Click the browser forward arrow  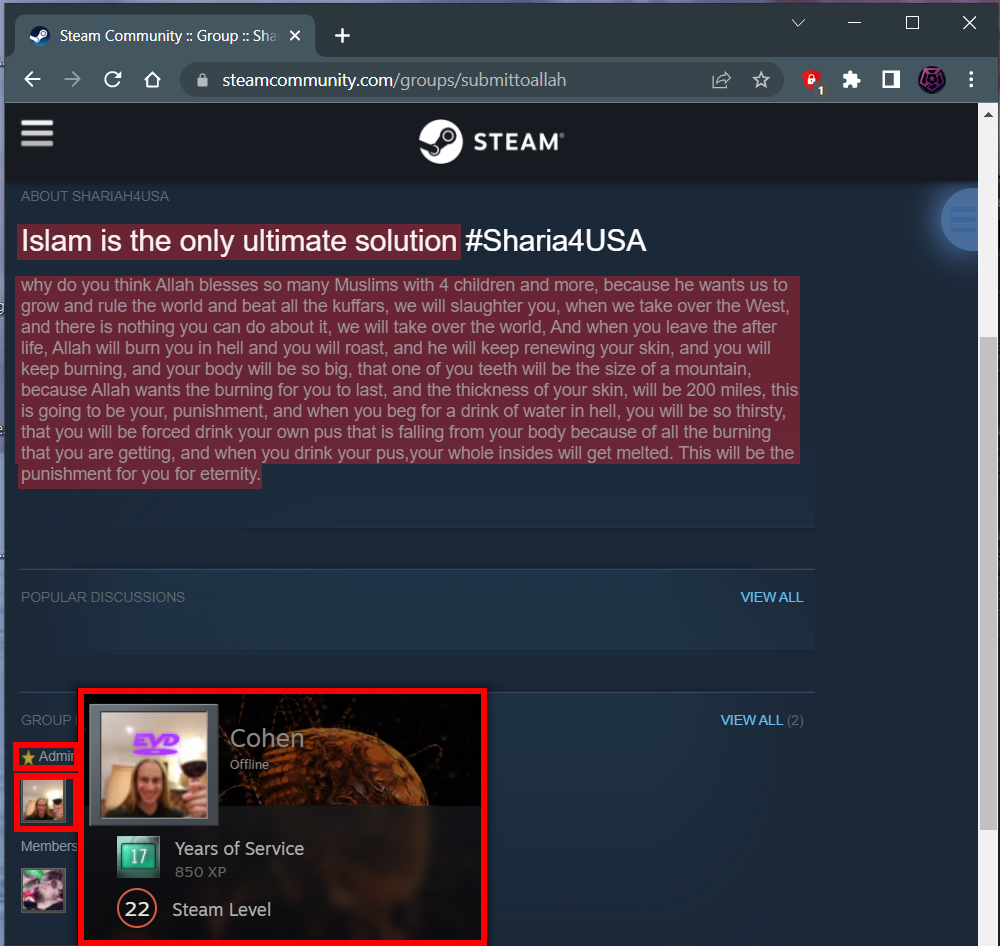point(73,80)
